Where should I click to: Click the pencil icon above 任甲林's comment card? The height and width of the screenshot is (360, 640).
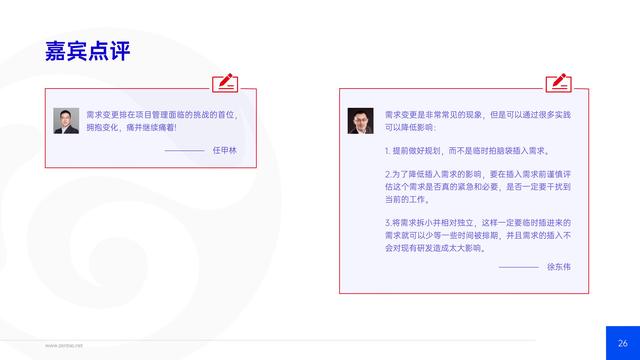(x=225, y=83)
